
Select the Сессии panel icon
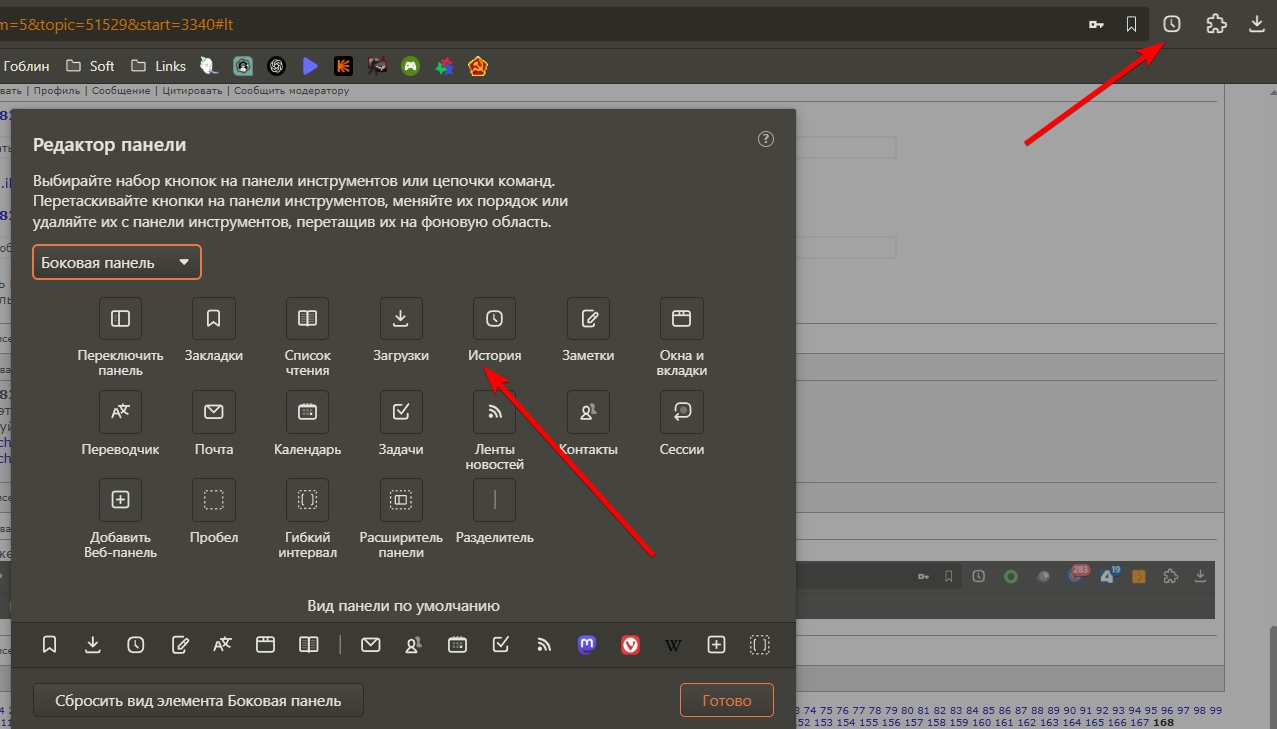(681, 412)
